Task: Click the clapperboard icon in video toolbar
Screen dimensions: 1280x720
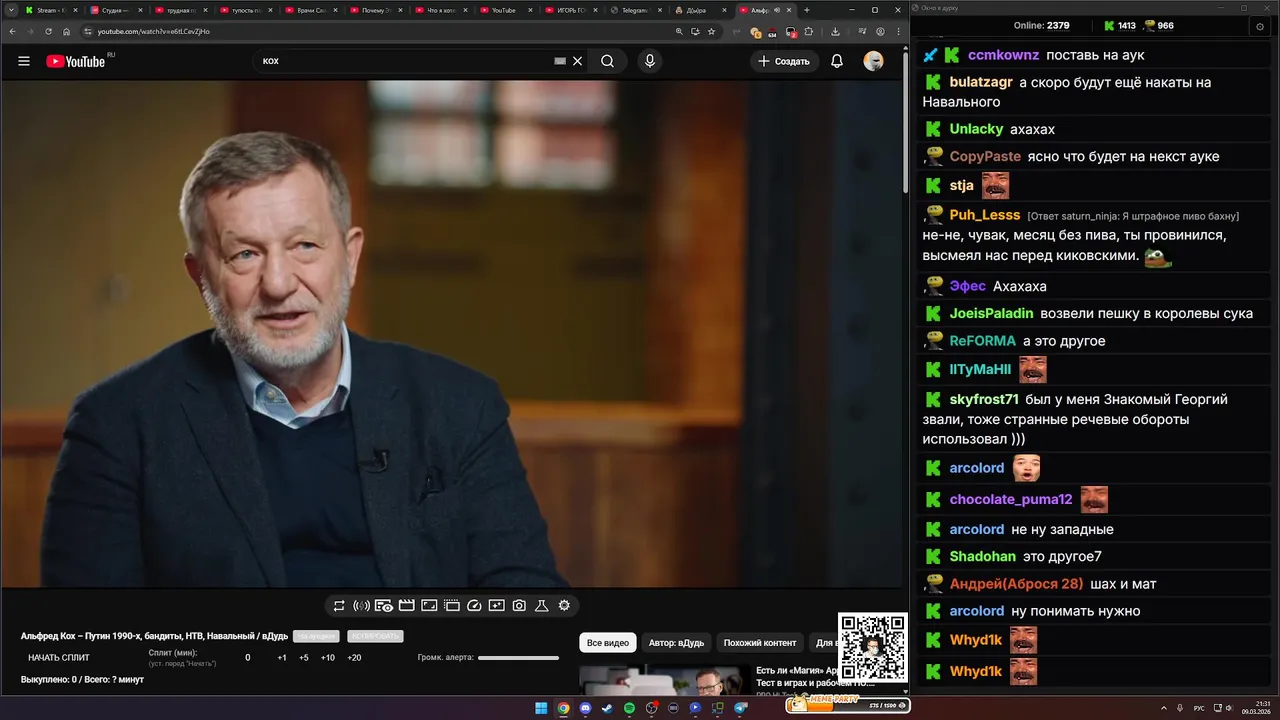Action: [x=407, y=606]
